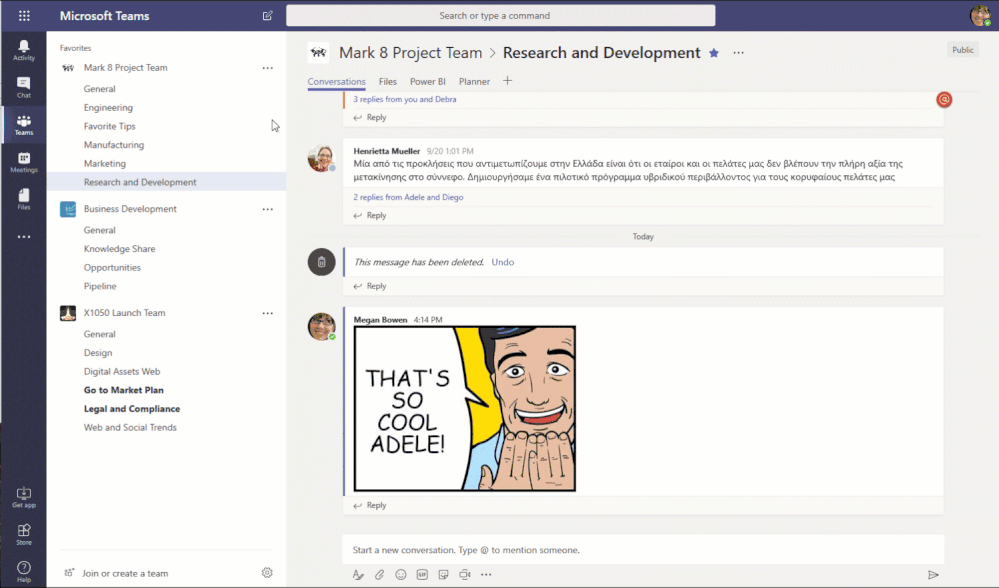Switch to the Planner tab
Viewport: 999px width, 588px height.
tap(474, 82)
